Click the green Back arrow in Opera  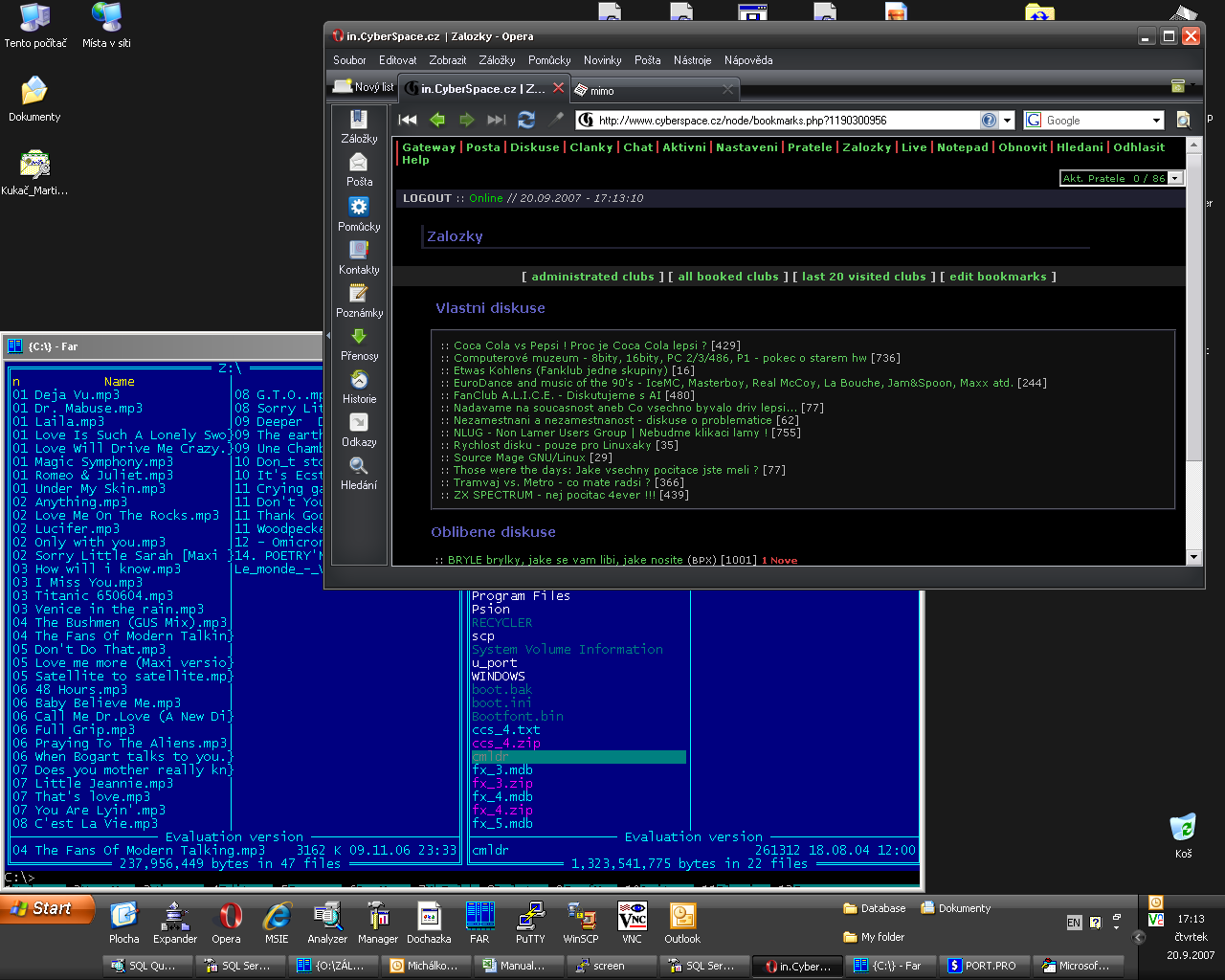point(437,120)
